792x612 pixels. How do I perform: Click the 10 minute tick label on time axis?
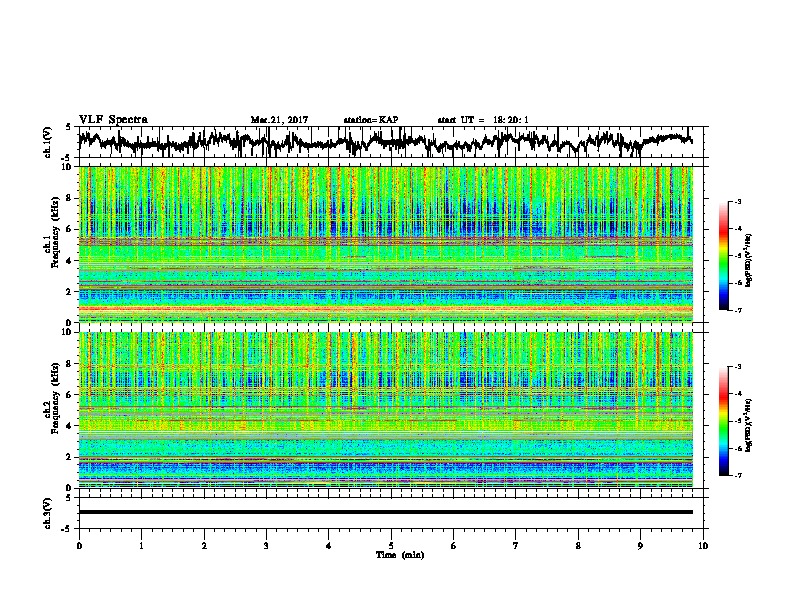pos(703,546)
